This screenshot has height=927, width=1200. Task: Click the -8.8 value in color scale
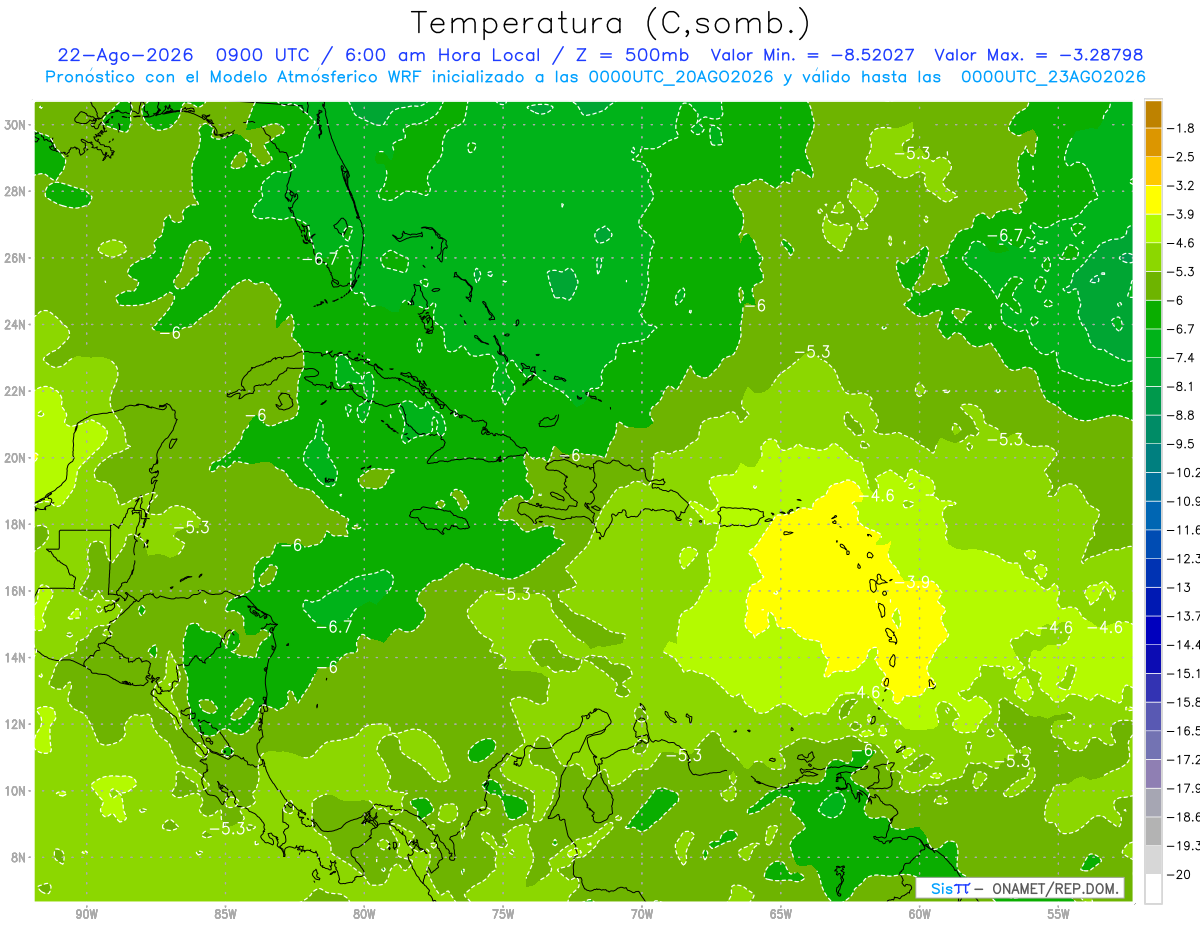(x=1183, y=415)
